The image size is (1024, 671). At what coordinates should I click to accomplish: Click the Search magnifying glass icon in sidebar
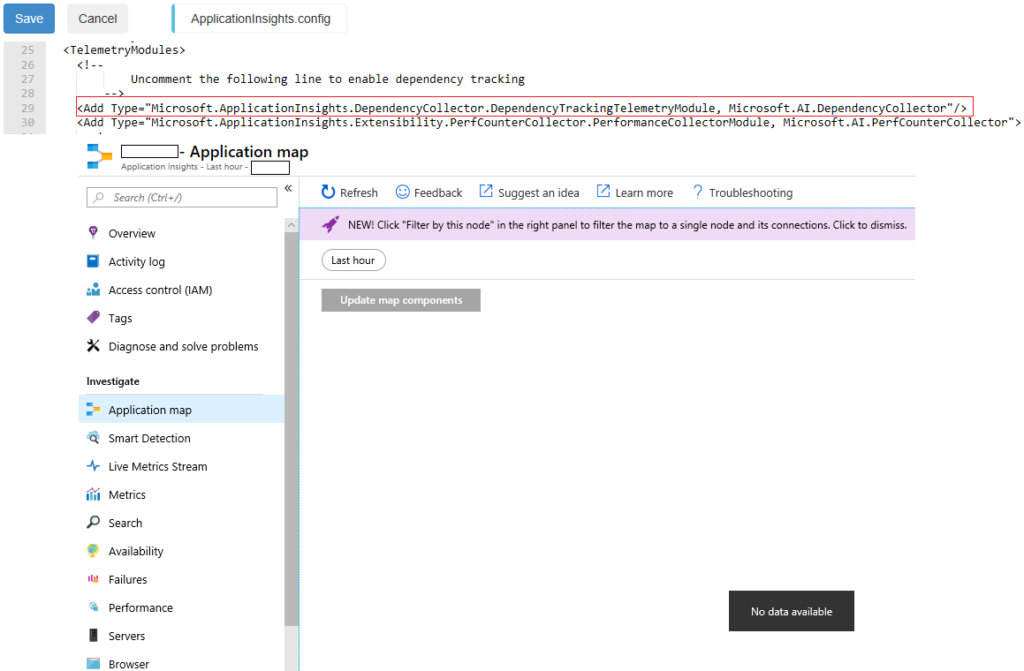pos(93,522)
